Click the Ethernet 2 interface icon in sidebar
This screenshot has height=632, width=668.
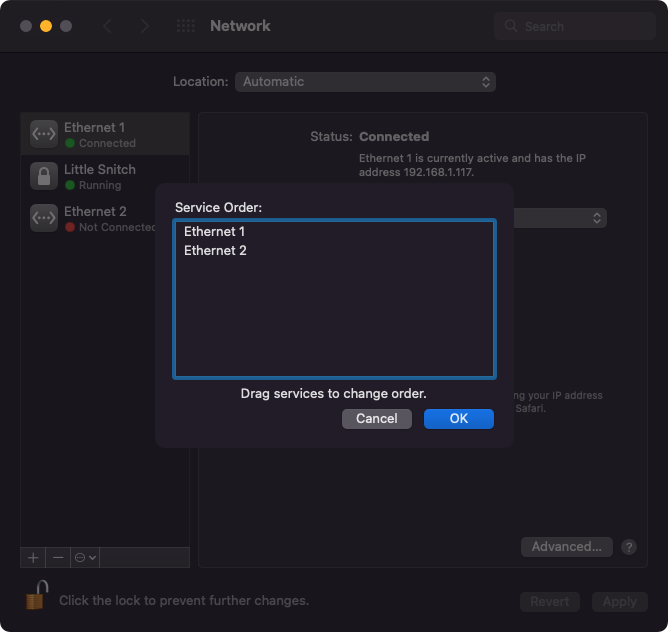pos(44,218)
